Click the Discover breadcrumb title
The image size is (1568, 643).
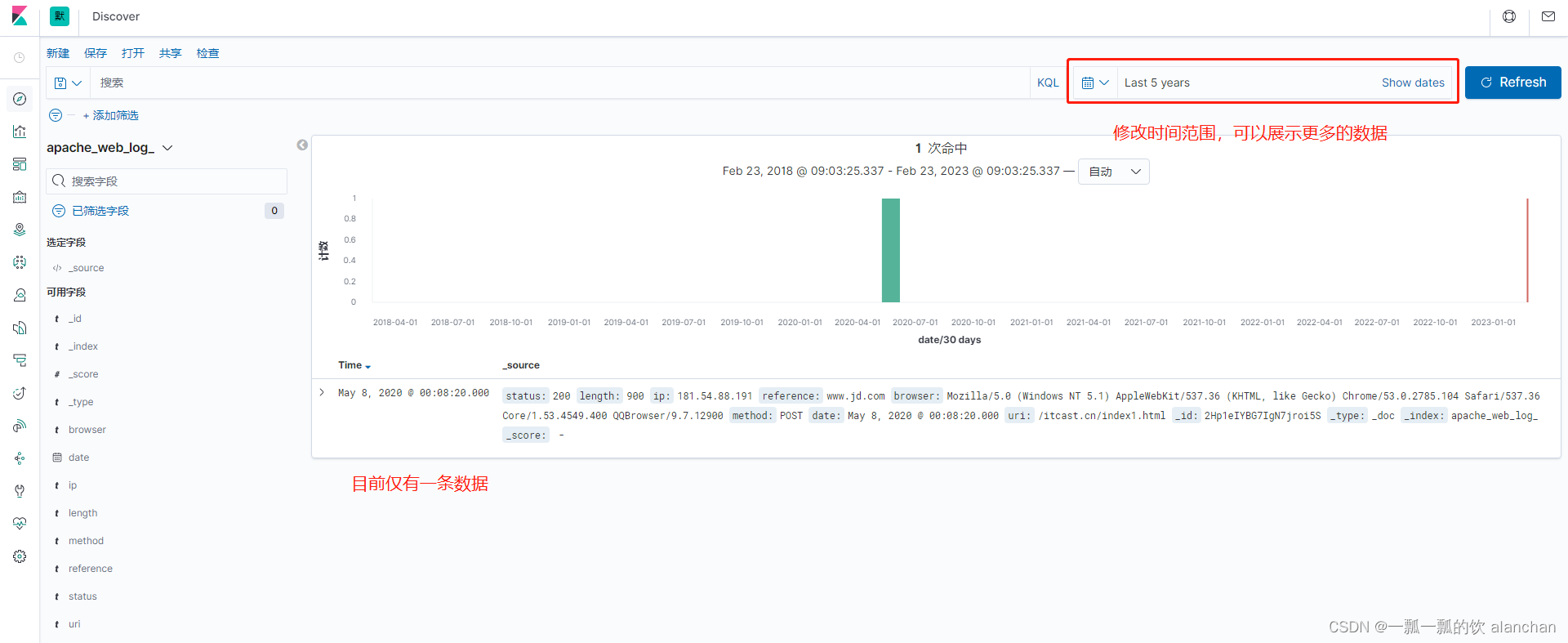click(x=116, y=16)
